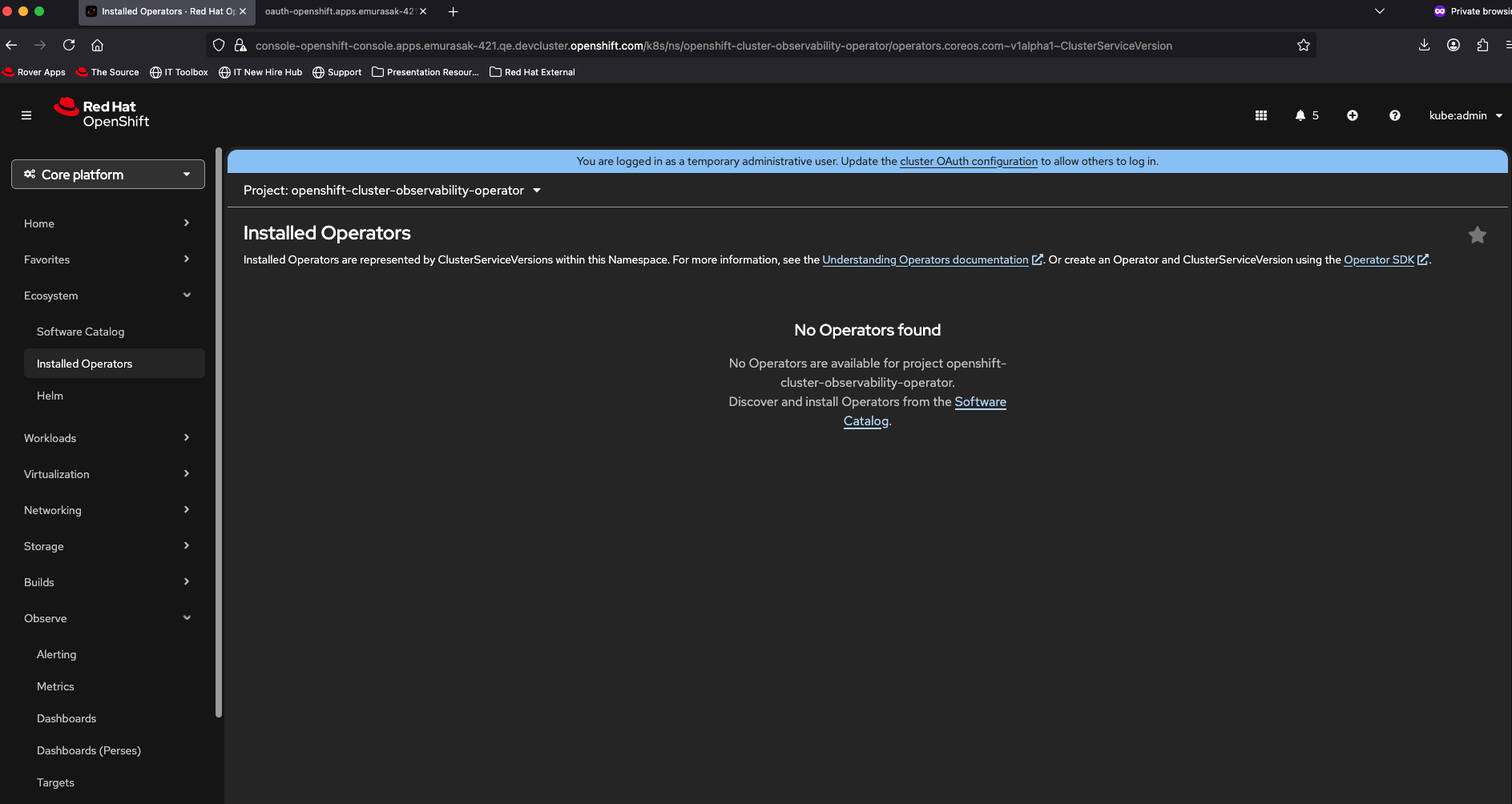Image resolution: width=1512 pixels, height=804 pixels.
Task: Bookmark this page in the address bar
Action: click(1304, 45)
